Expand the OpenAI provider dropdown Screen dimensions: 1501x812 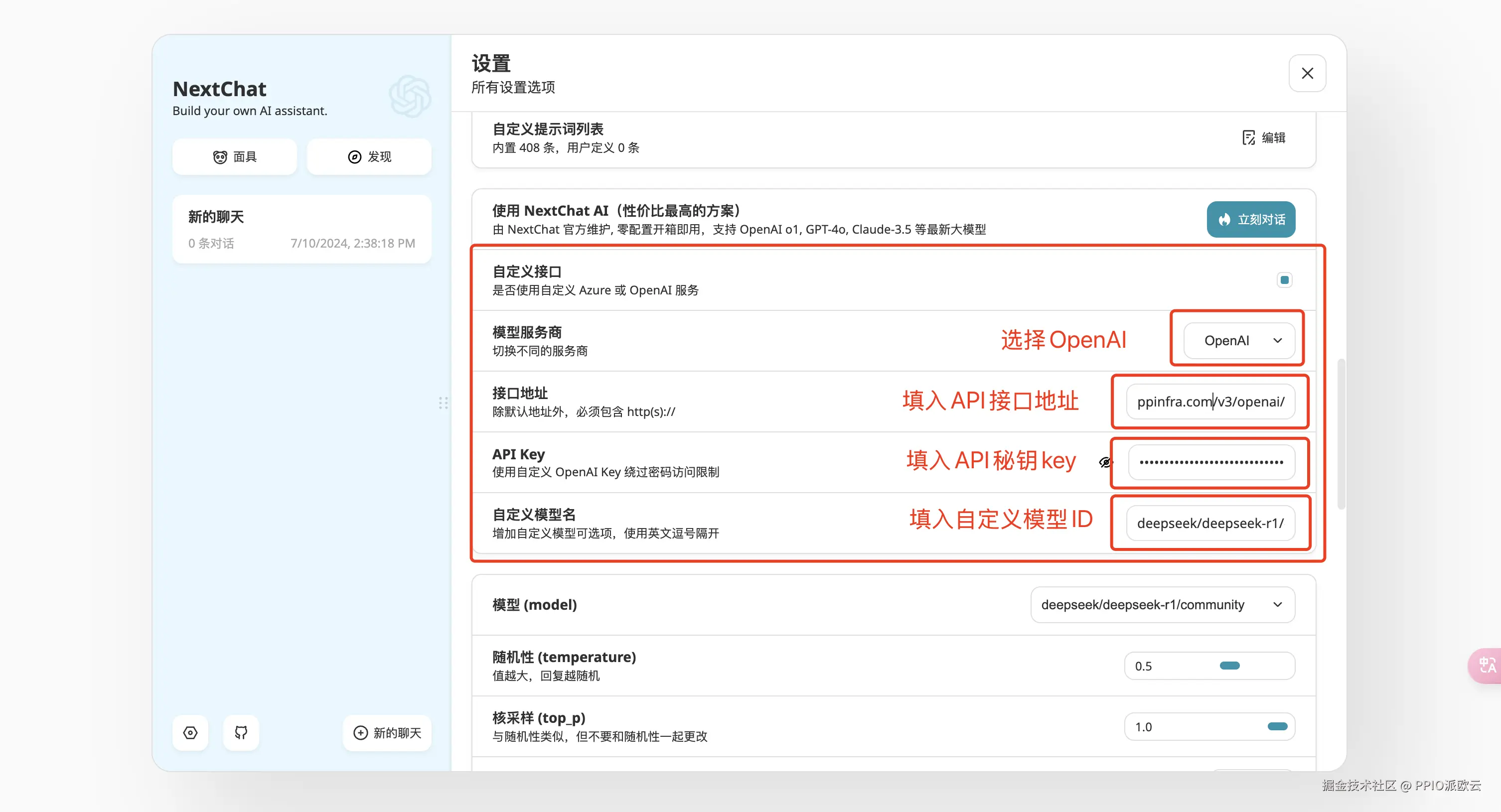point(1239,341)
